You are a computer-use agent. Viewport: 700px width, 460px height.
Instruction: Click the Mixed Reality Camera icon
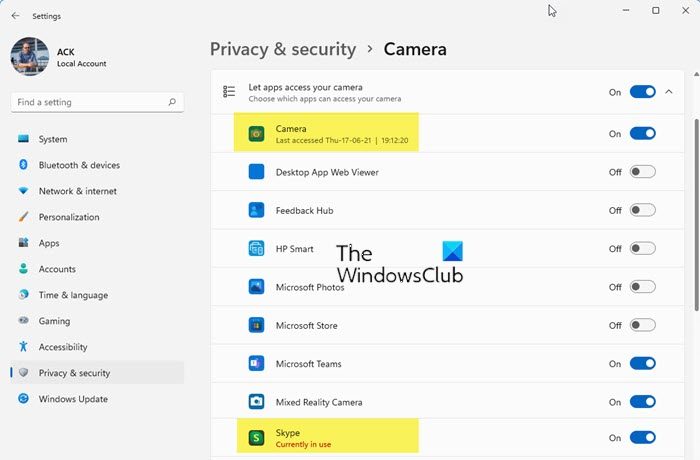click(256, 402)
